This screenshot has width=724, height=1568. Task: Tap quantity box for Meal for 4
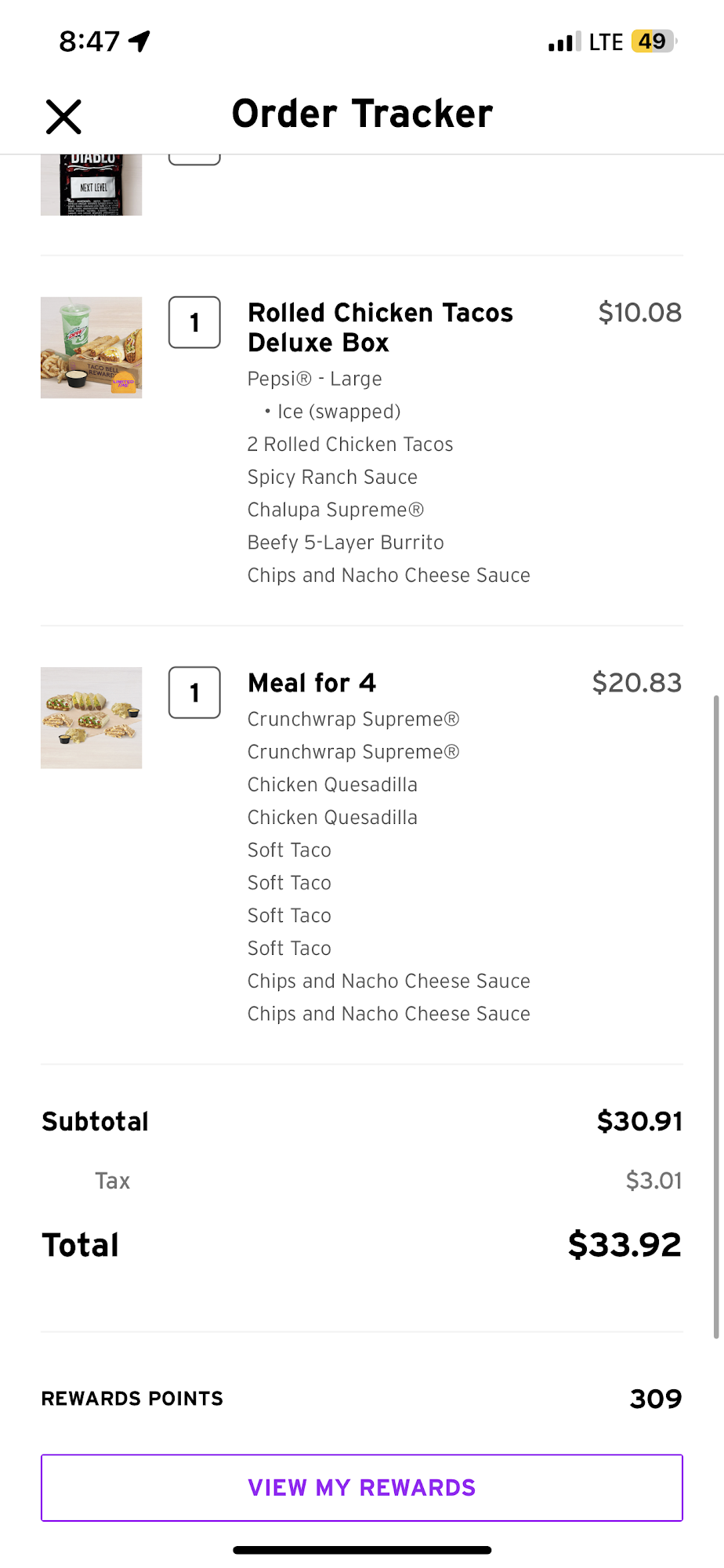(194, 692)
